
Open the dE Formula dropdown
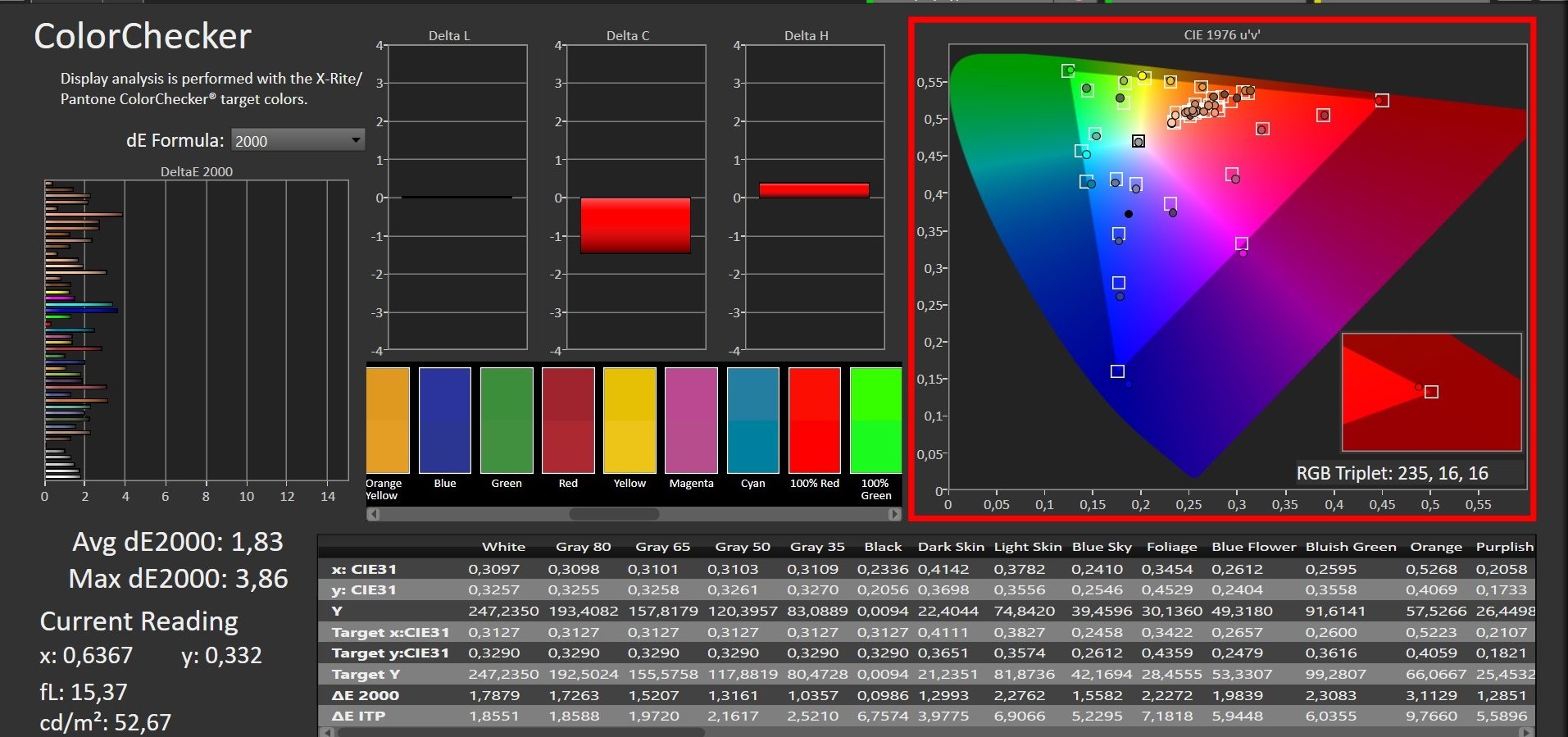coord(298,140)
